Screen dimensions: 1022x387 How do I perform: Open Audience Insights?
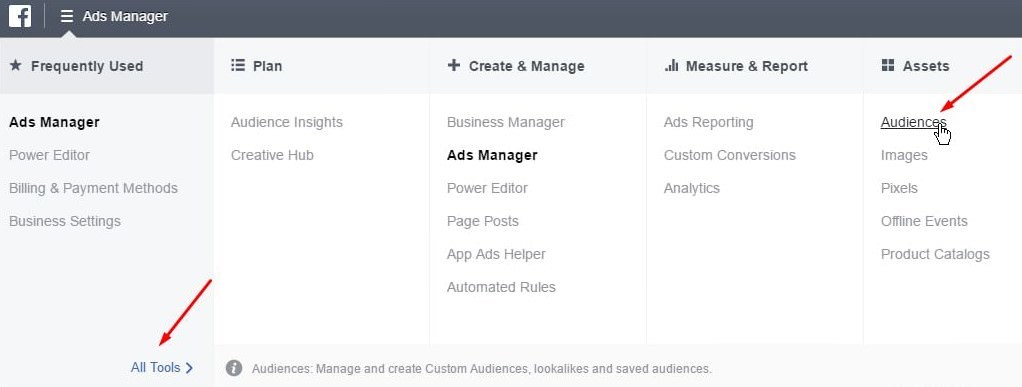(x=287, y=122)
